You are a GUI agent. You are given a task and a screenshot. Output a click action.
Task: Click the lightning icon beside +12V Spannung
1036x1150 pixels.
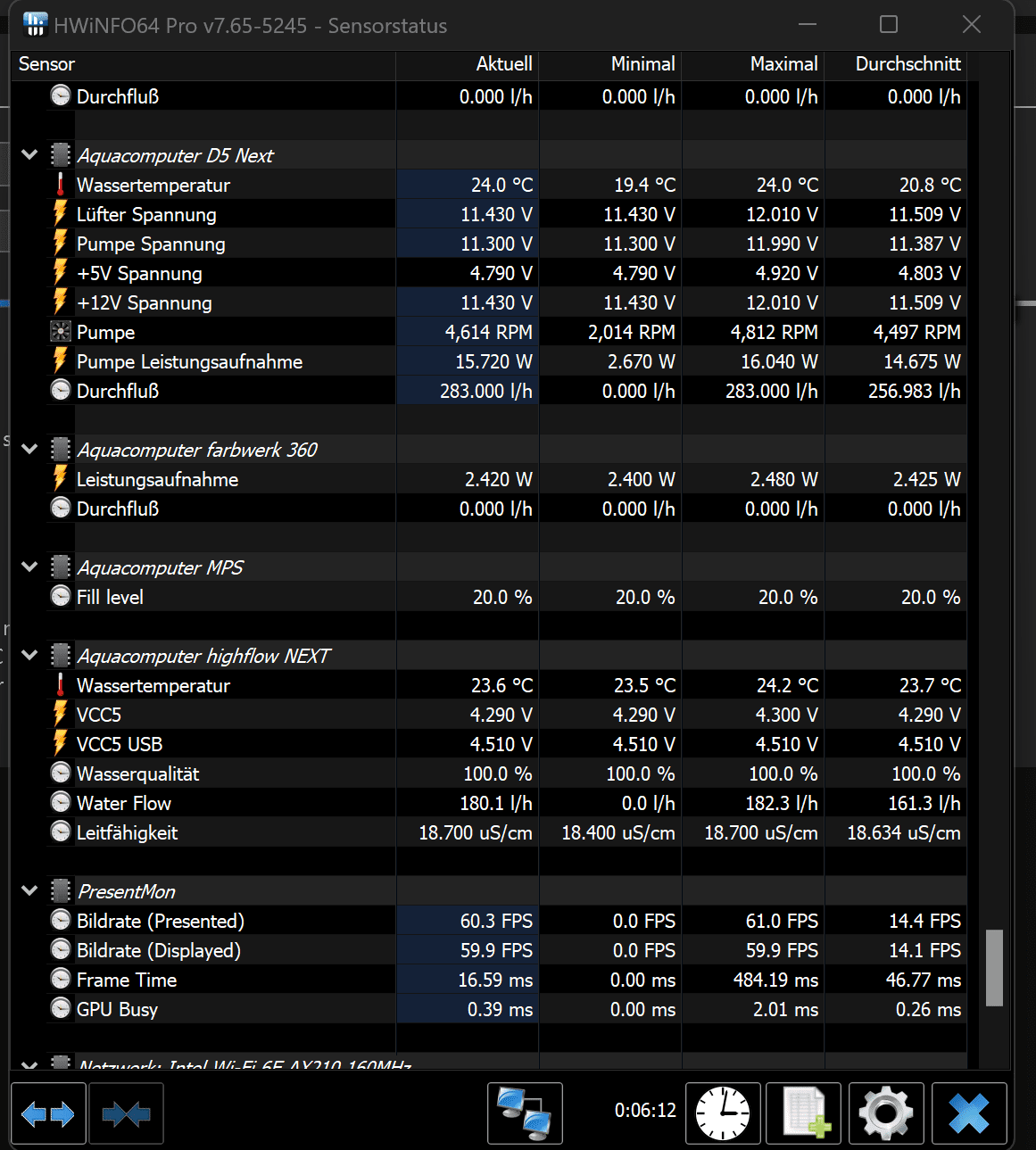(60, 302)
